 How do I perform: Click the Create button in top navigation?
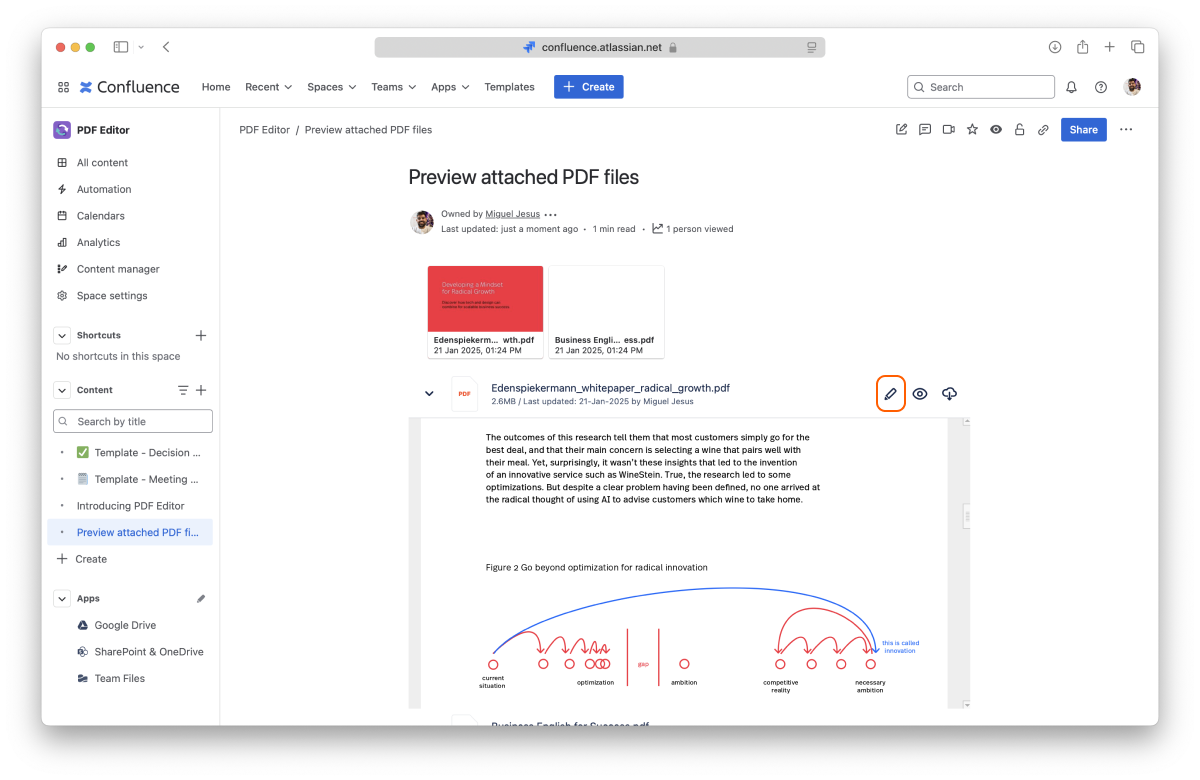(588, 87)
